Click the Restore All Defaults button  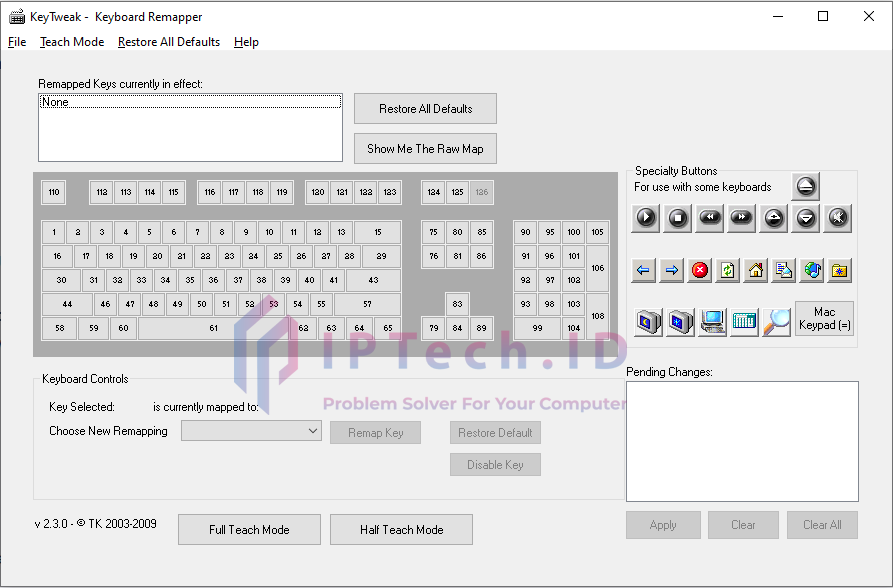[425, 109]
